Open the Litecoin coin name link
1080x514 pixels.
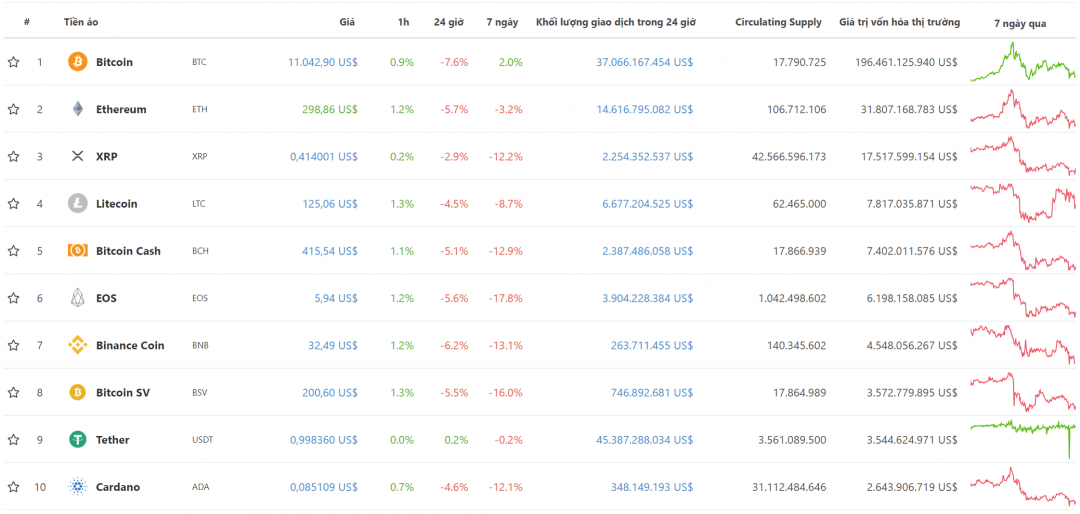(116, 204)
